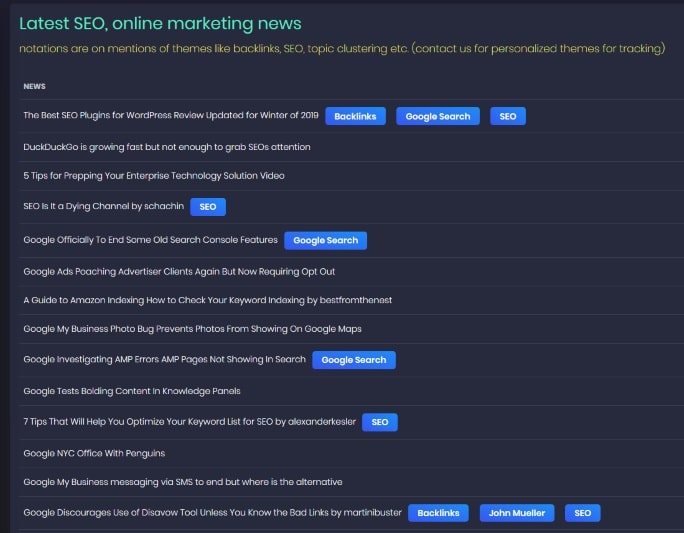Screen dimensions: 684x533
Task: Click Backlinks tag on Disavow Tool row
Action: pyautogui.click(x=438, y=513)
